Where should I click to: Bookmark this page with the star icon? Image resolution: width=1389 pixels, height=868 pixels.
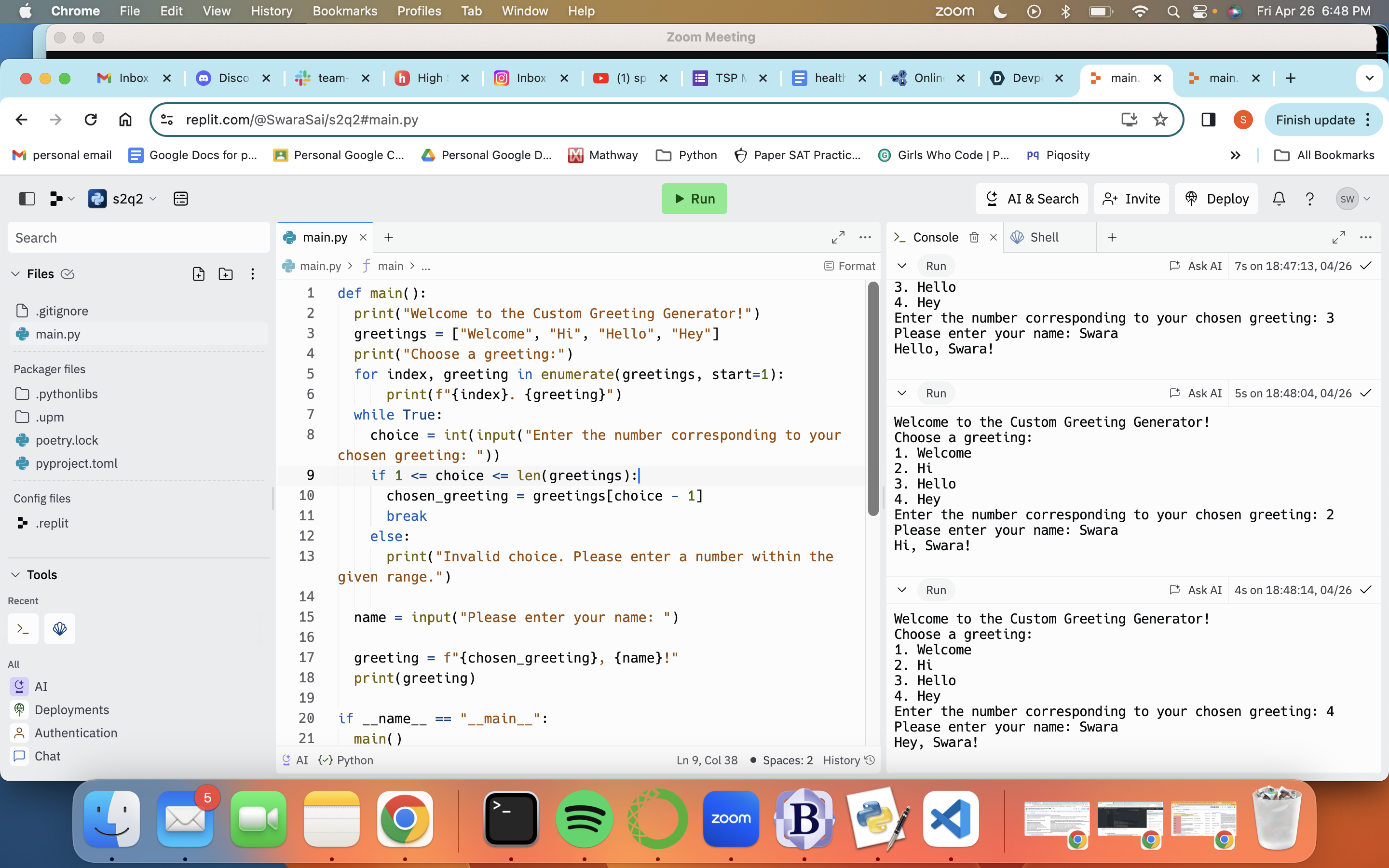[1160, 120]
